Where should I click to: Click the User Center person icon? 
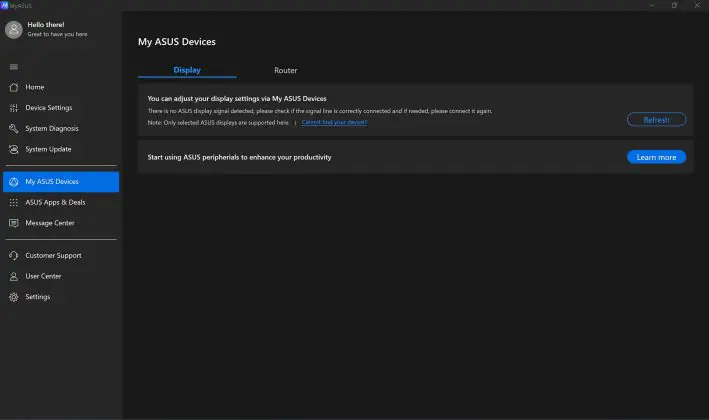(x=14, y=276)
